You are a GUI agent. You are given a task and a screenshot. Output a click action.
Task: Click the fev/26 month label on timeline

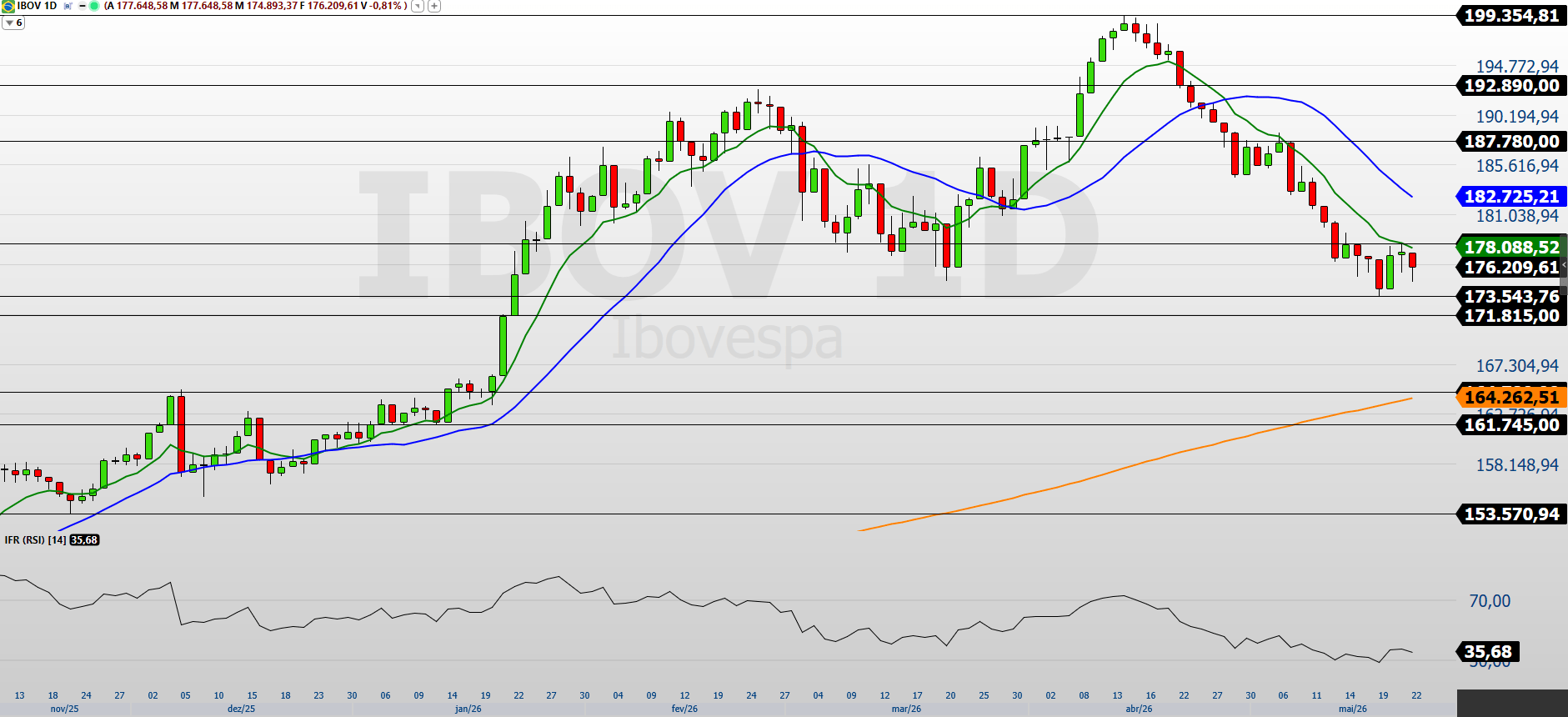(684, 709)
